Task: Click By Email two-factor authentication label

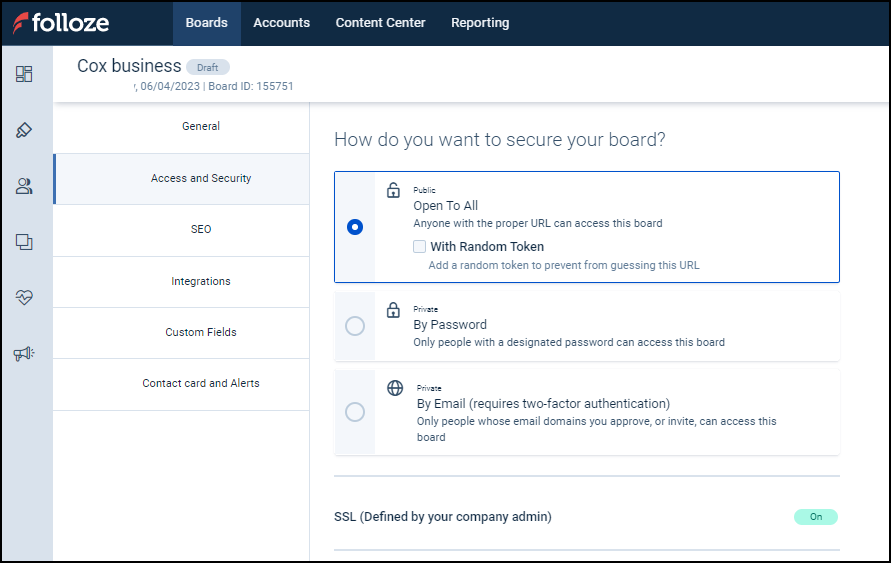Action: point(543,404)
